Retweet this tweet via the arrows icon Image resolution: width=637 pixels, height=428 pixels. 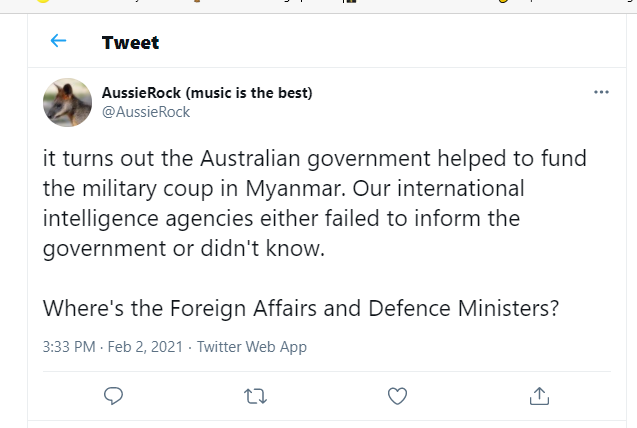tap(255, 396)
